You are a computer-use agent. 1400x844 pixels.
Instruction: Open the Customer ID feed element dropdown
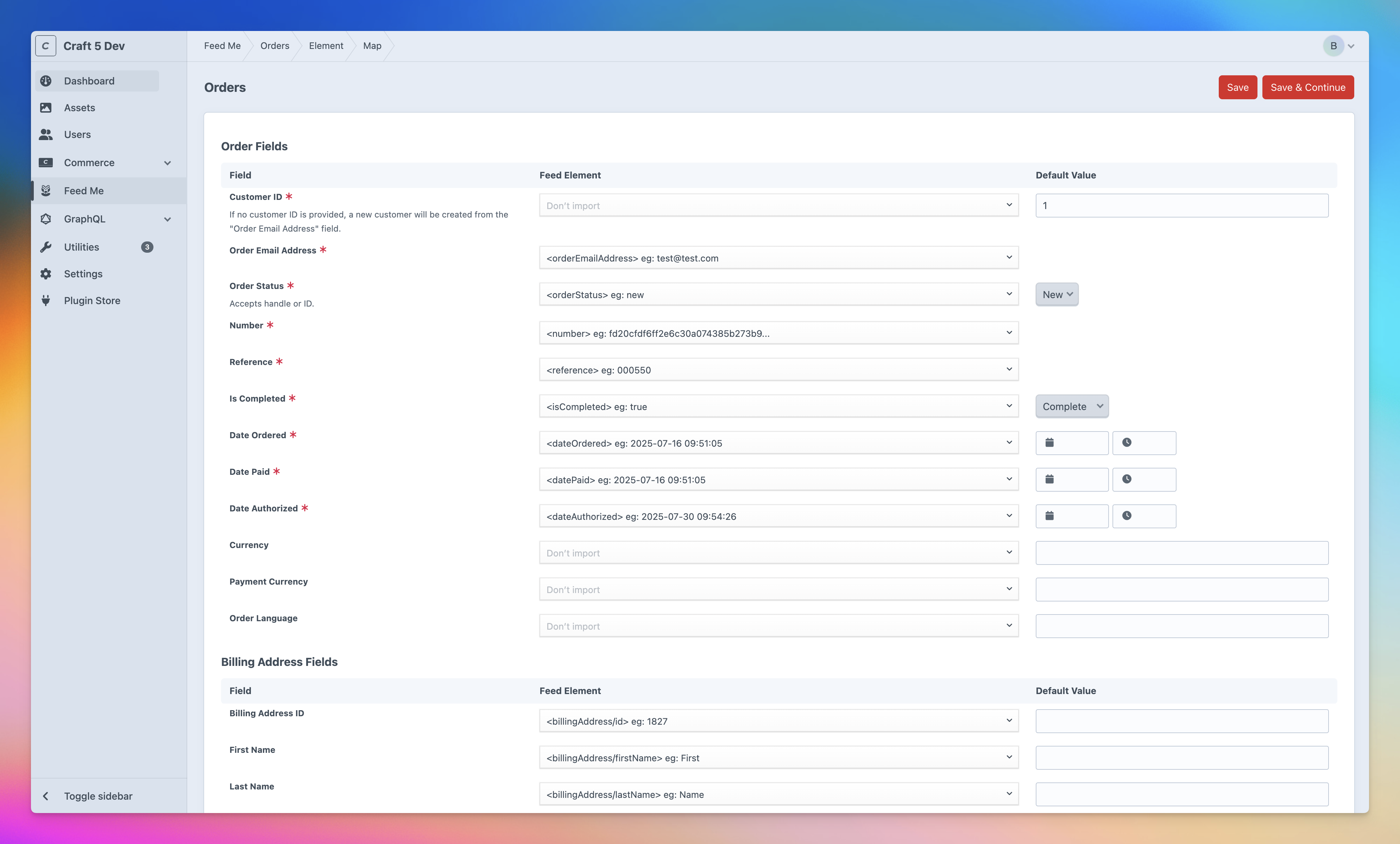coord(778,205)
